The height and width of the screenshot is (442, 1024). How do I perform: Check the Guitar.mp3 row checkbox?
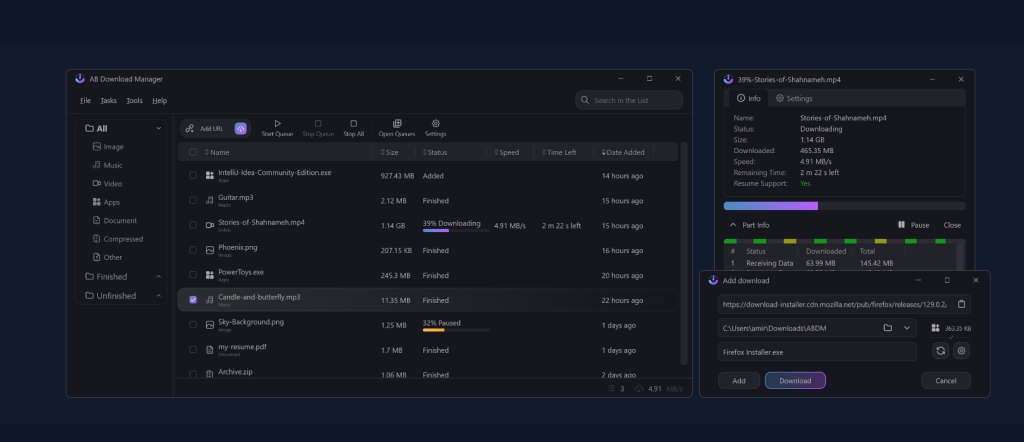(x=193, y=199)
